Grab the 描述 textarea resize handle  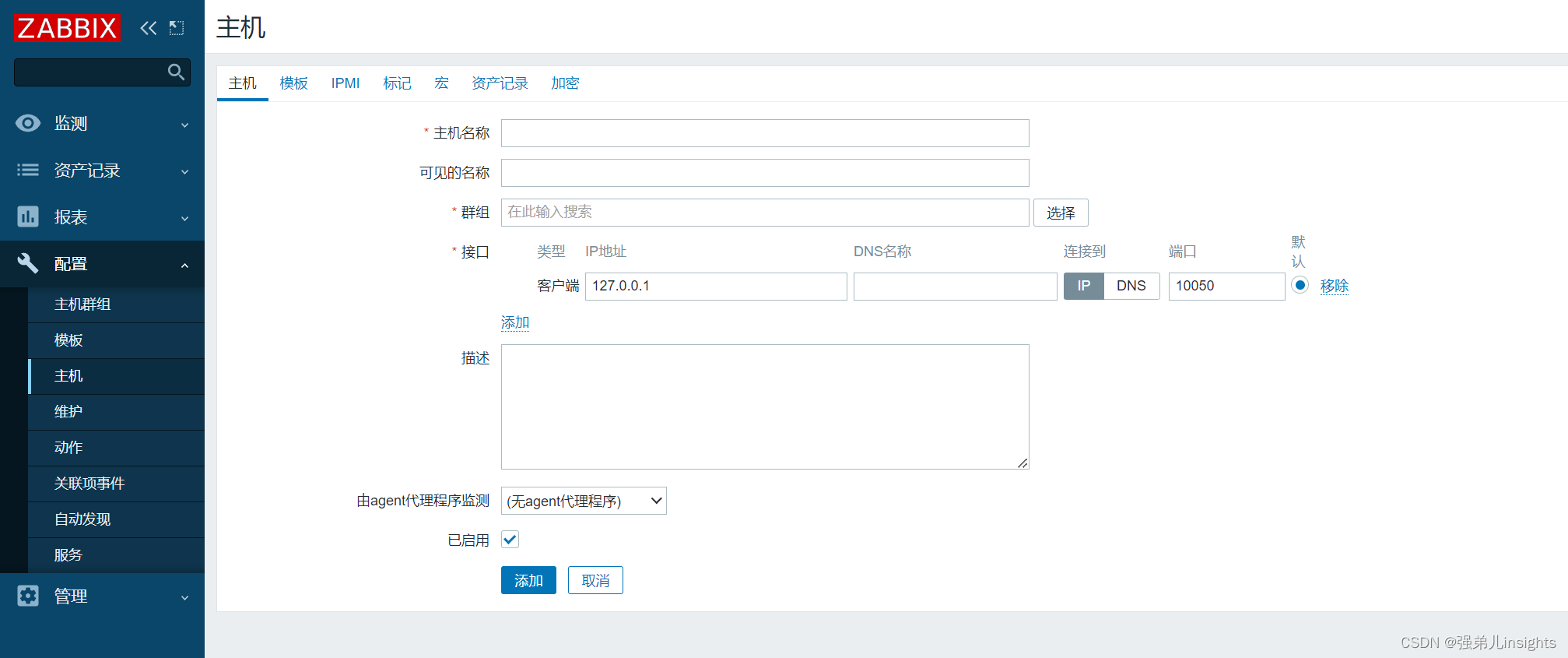pyautogui.click(x=1023, y=463)
